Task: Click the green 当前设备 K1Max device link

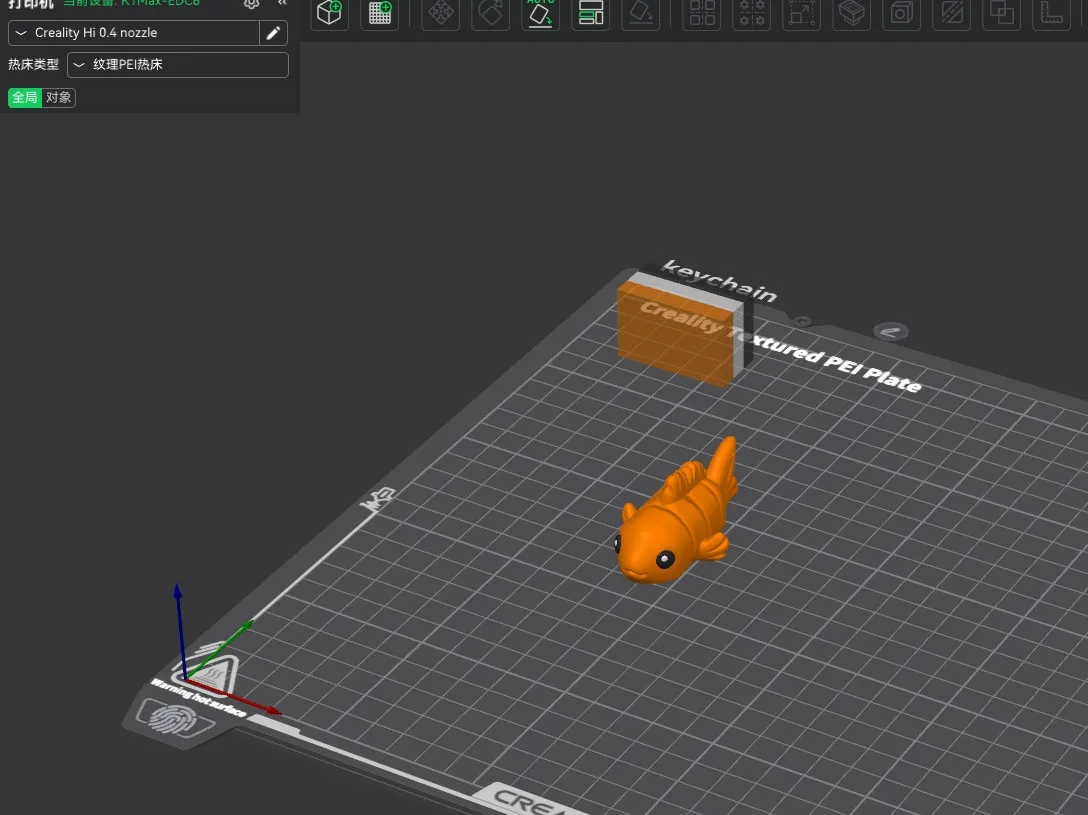Action: pyautogui.click(x=131, y=3)
